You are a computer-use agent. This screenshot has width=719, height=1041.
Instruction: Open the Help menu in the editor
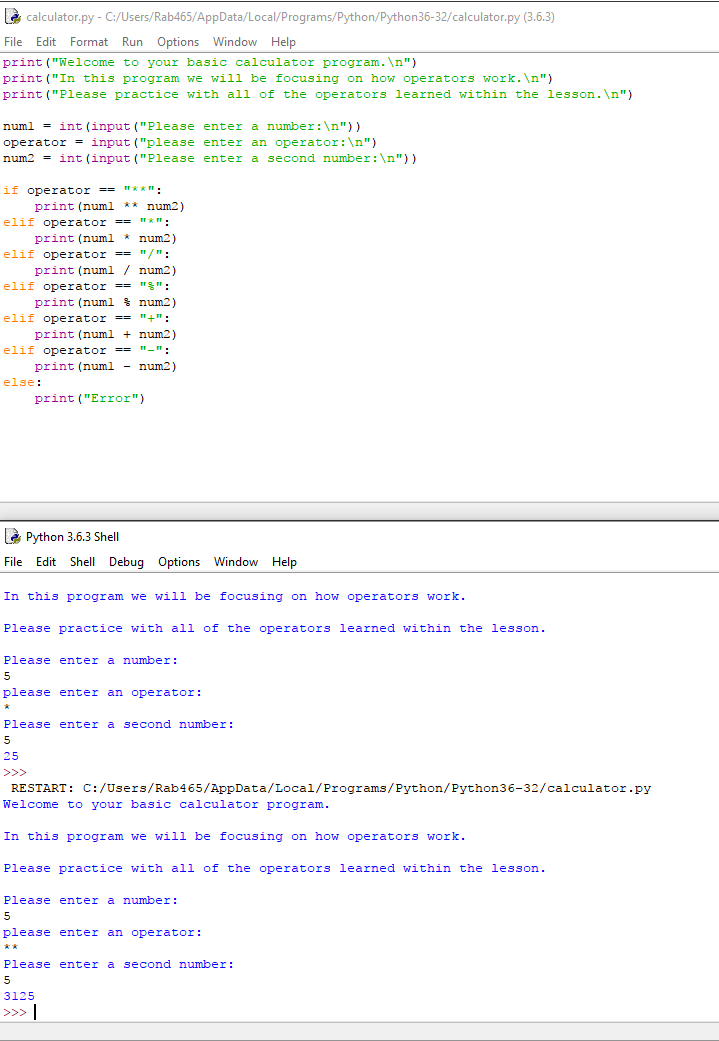tap(283, 42)
